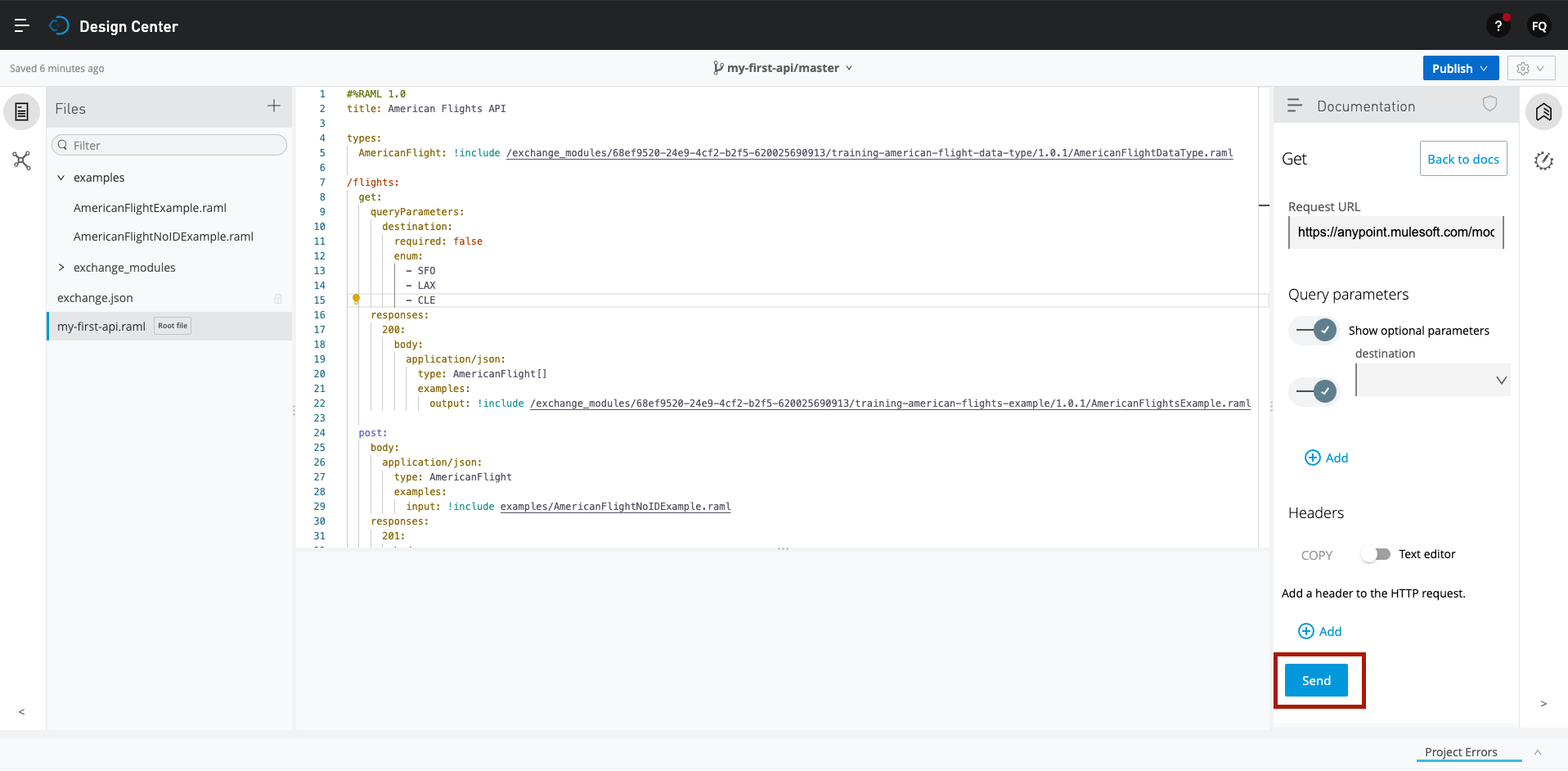Open the Project Errors tab

[x=1461, y=752]
